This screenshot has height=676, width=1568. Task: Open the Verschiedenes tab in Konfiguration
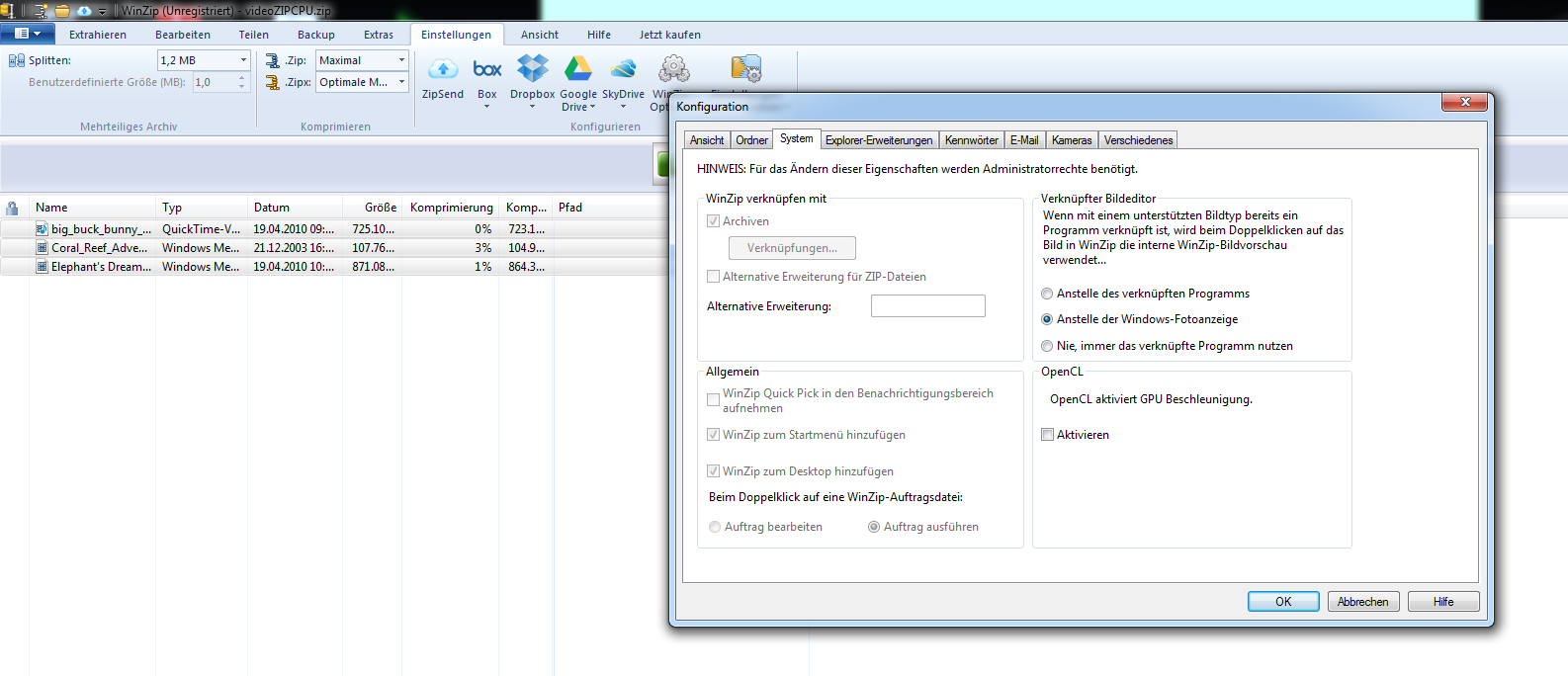(1139, 140)
